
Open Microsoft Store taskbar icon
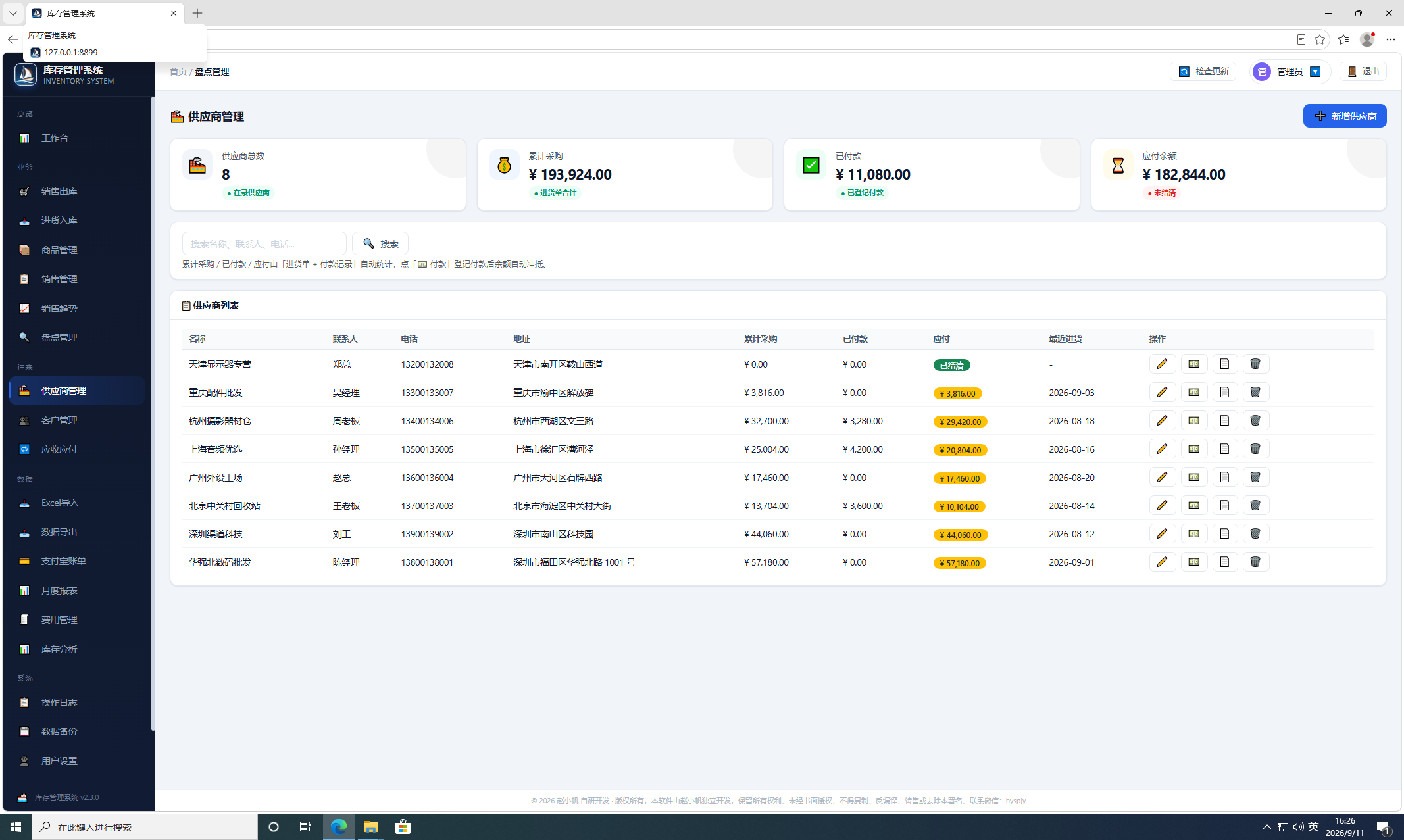click(x=403, y=827)
